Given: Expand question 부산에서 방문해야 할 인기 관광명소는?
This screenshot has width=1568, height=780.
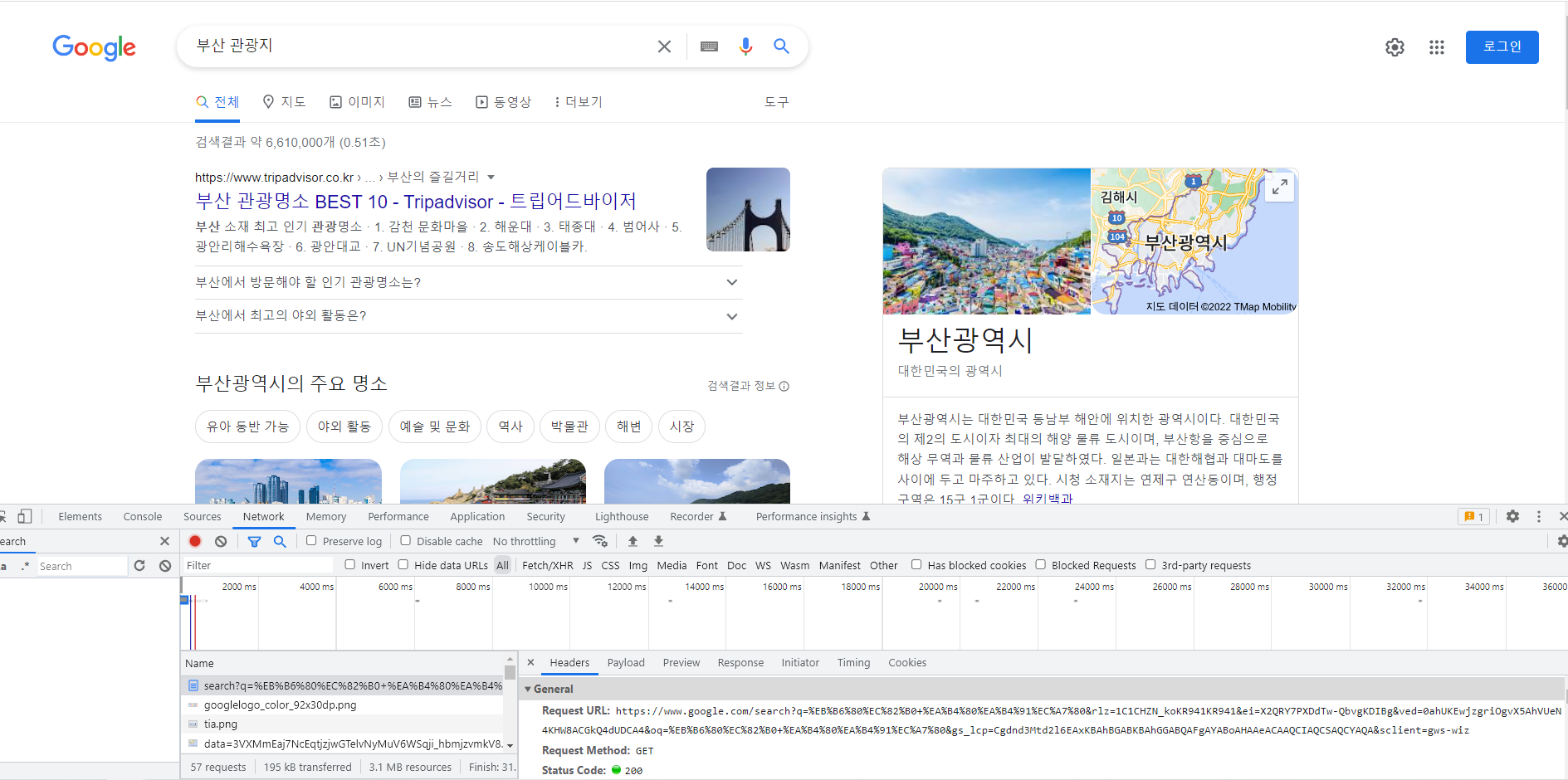Looking at the screenshot, I should pyautogui.click(x=468, y=282).
